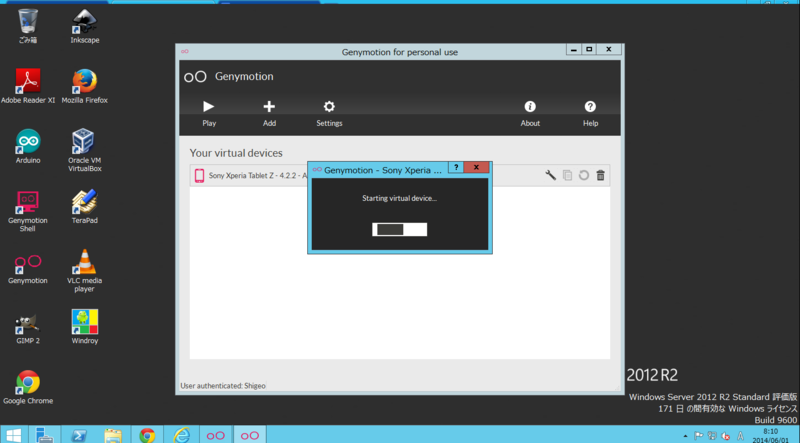The image size is (800, 443).
Task: Click Server Manager in the taskbar
Action: click(x=44, y=435)
